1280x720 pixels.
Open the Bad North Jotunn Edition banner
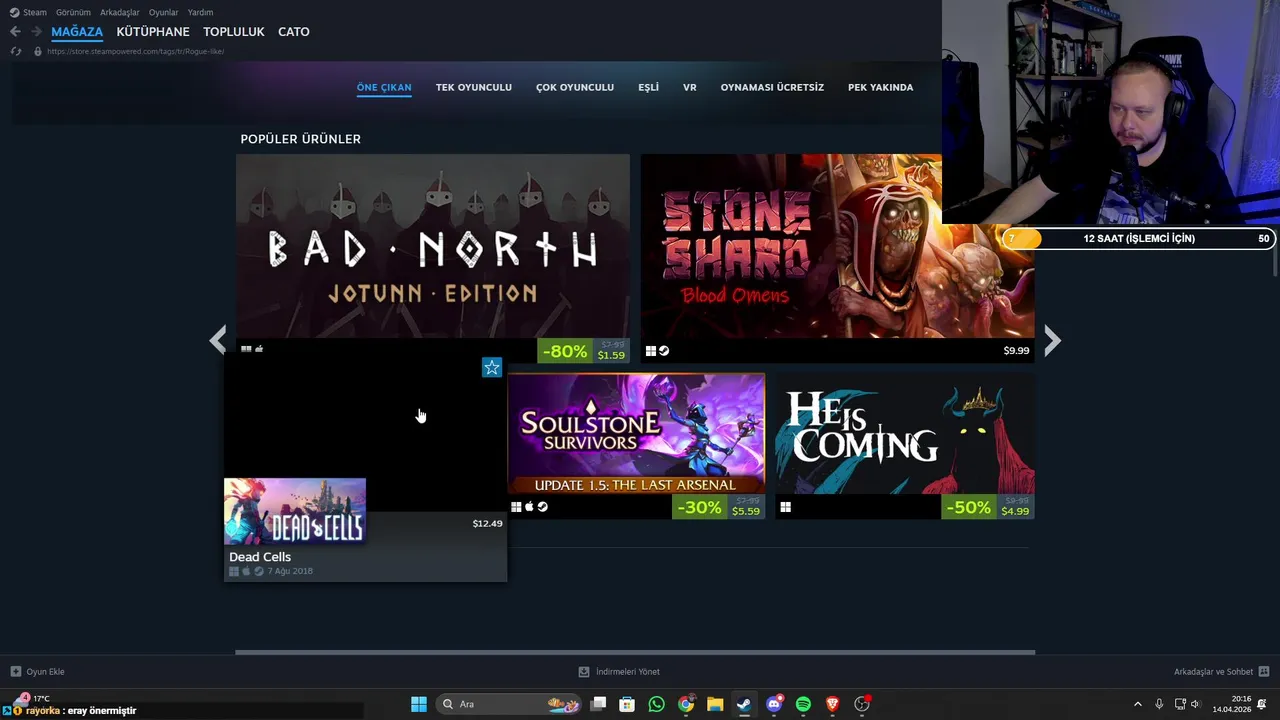pos(433,246)
